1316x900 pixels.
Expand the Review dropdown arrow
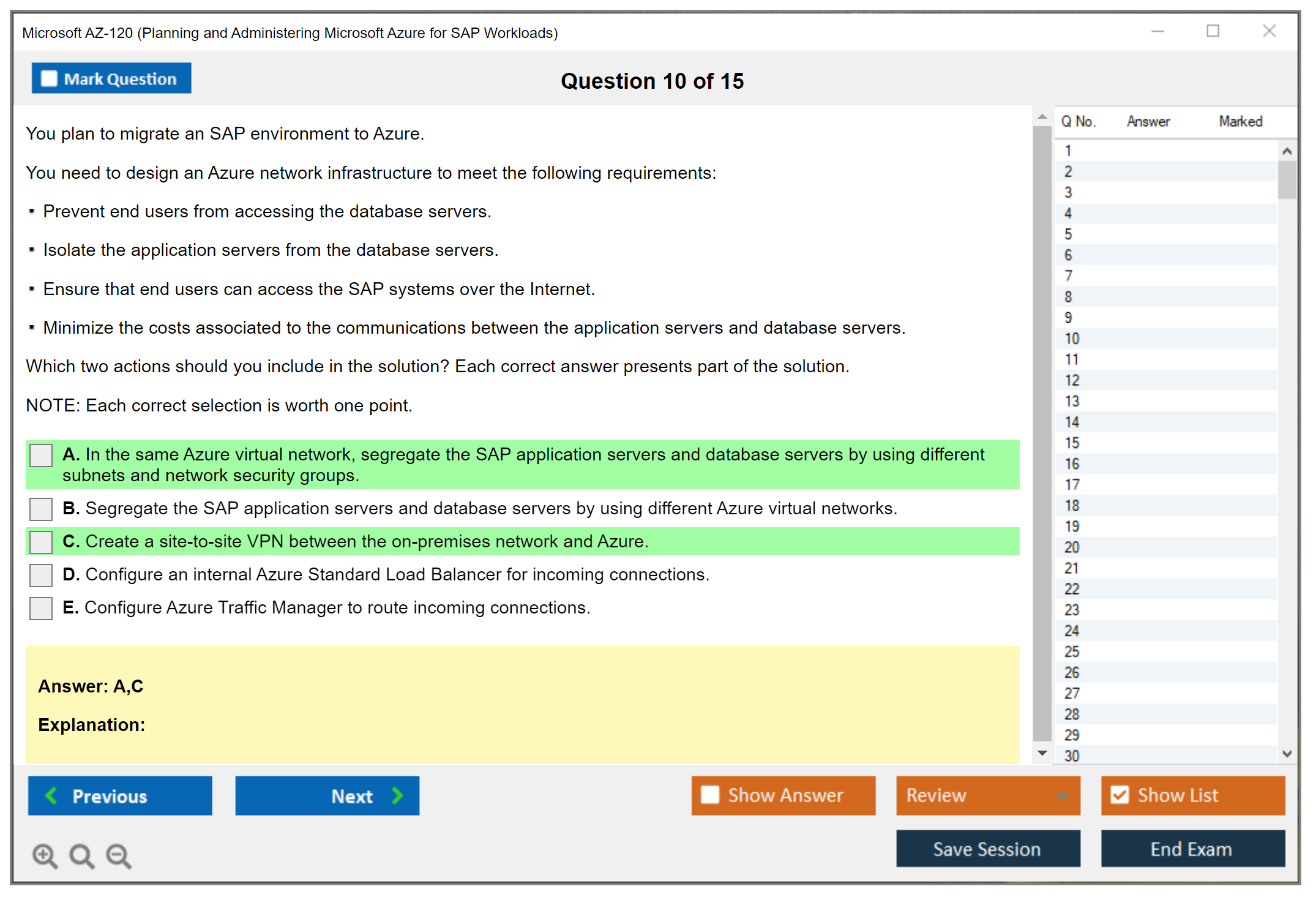coord(1062,795)
